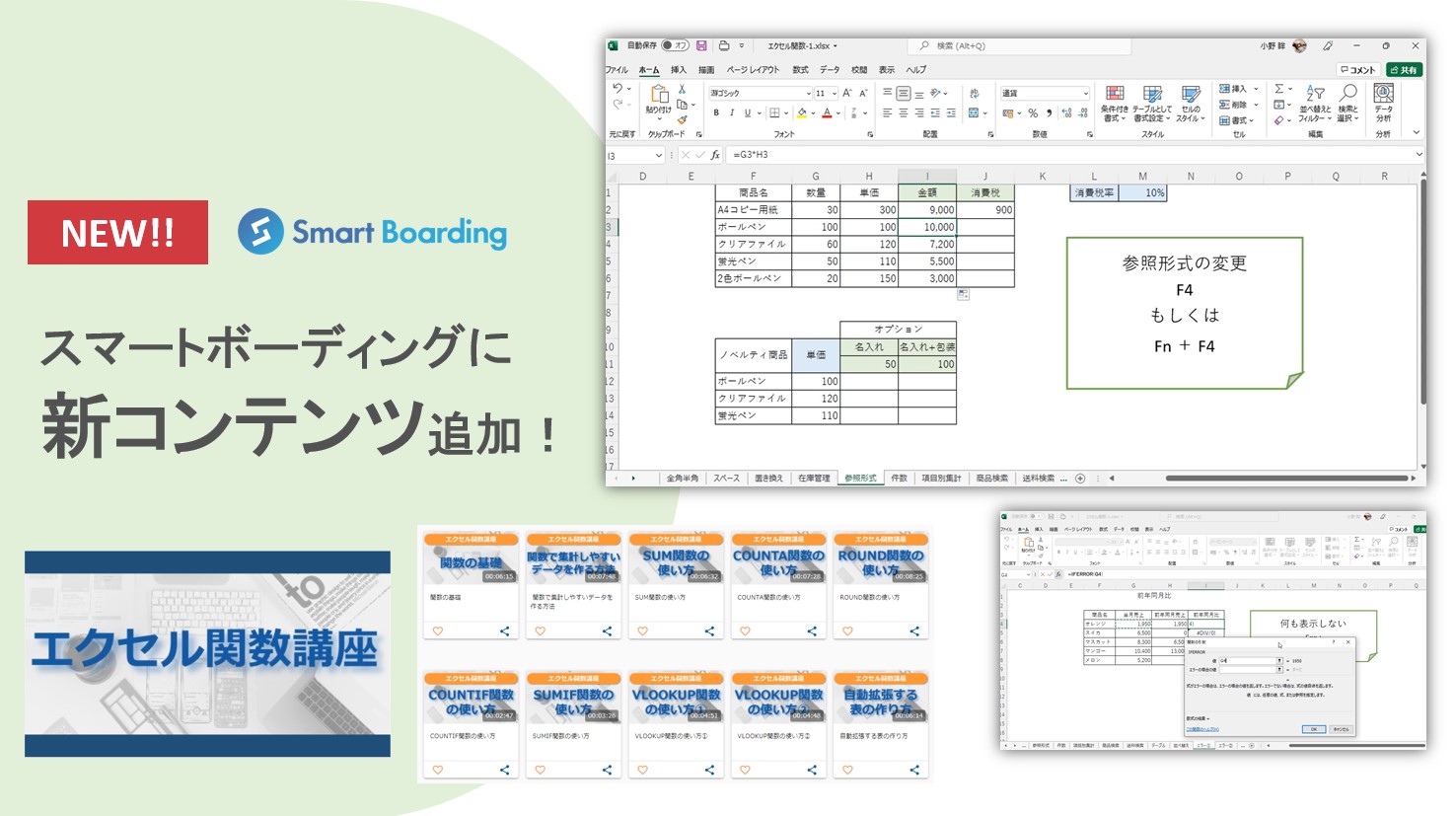1456x816 pixels.
Task: Switch to the 数式 Formulas ribbon tab
Action: coord(800,70)
